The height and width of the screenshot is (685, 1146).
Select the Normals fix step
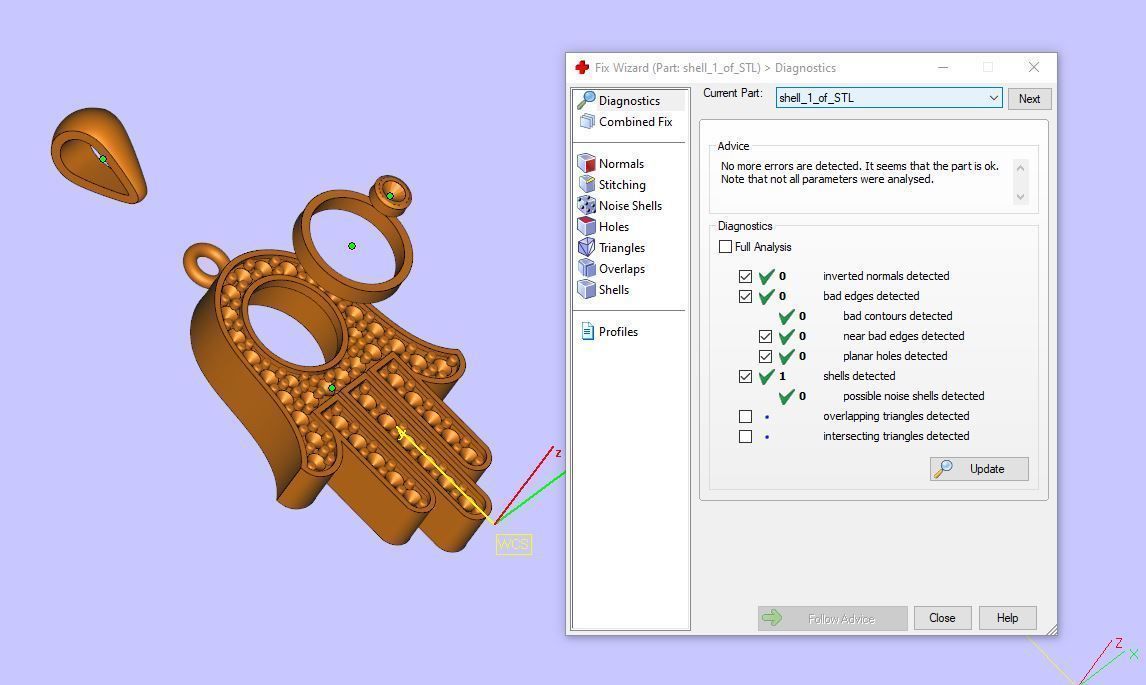621,164
